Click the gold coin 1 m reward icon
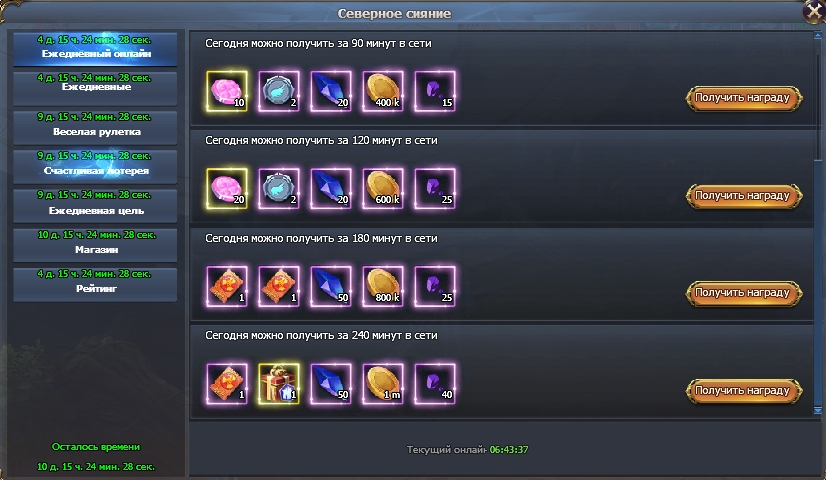This screenshot has width=826, height=480. [x=383, y=384]
